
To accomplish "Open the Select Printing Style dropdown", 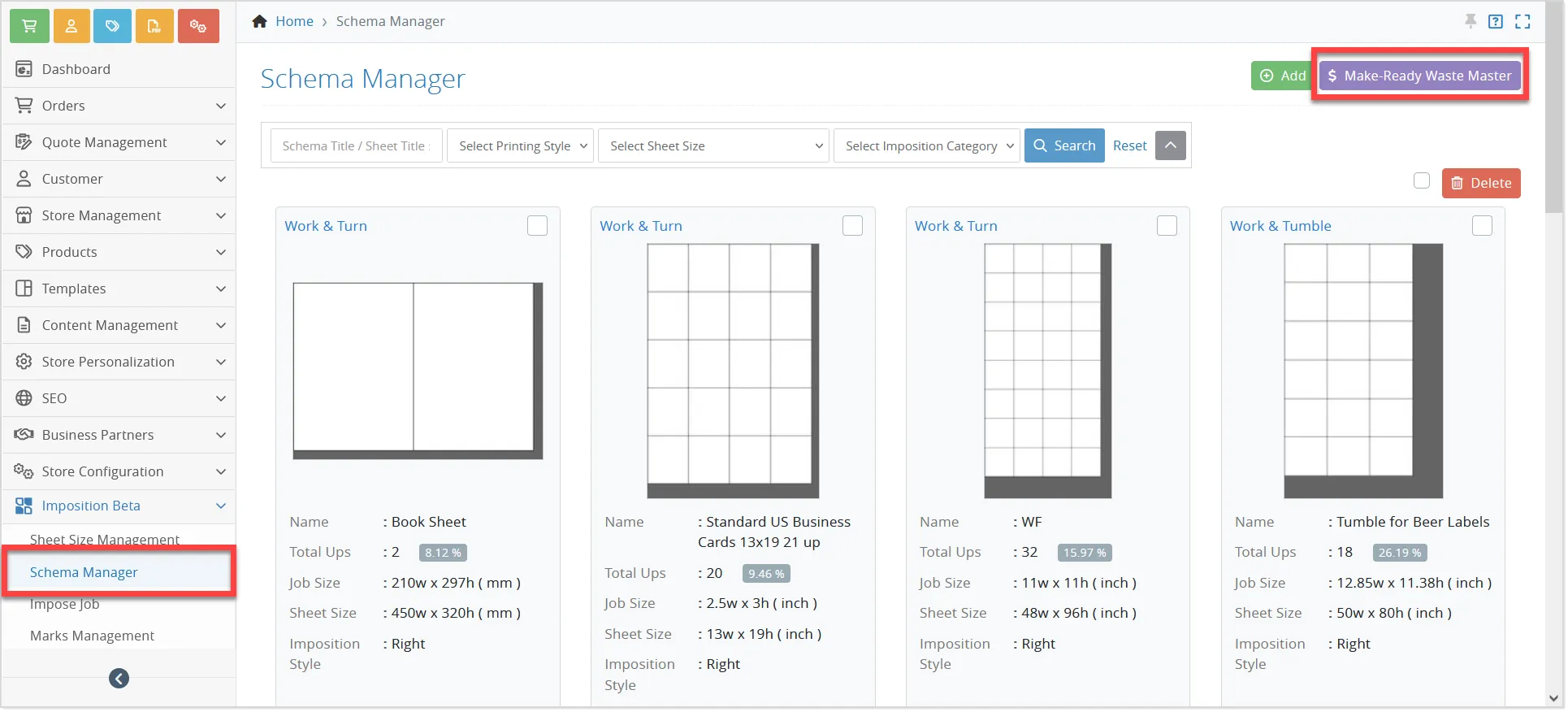I will tap(521, 145).
